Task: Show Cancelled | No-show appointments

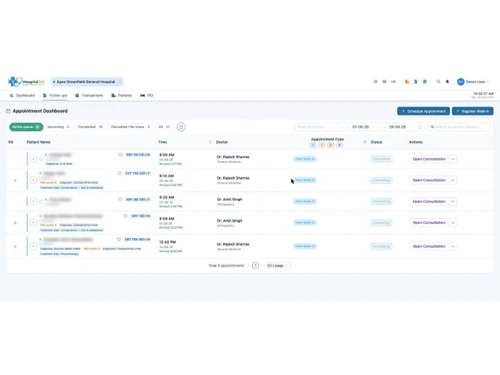Action: click(x=130, y=127)
